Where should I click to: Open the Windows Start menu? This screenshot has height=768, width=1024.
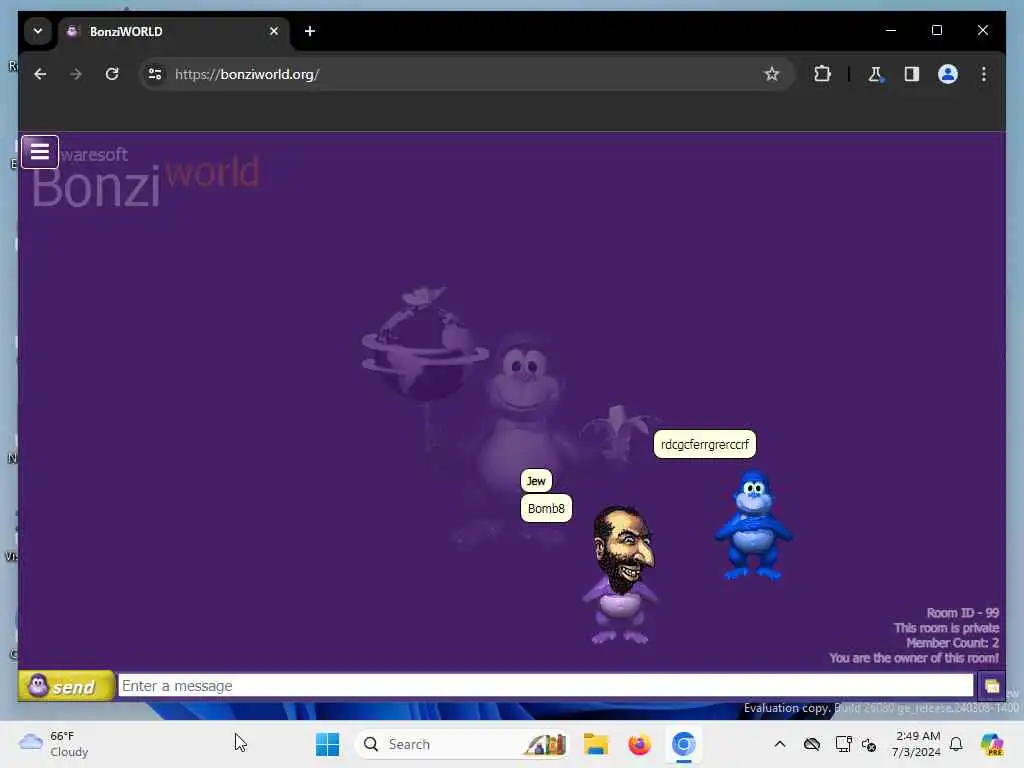(327, 744)
